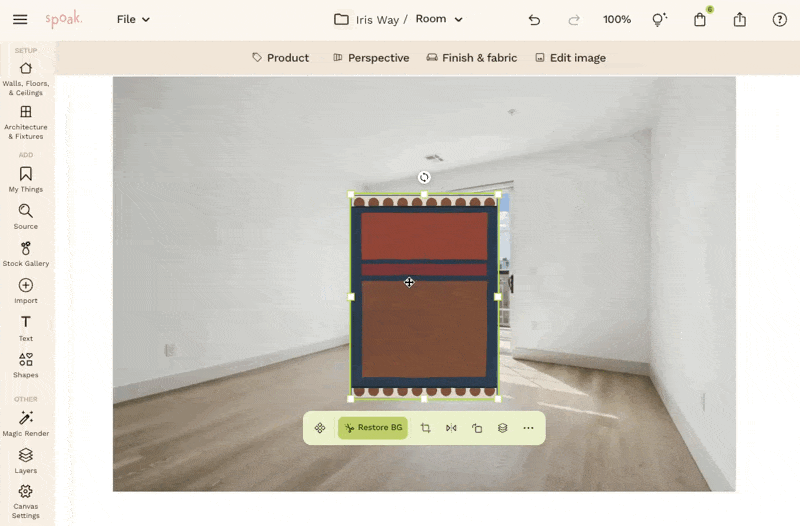Select the Text tool
The height and width of the screenshot is (526, 800).
coord(26,329)
